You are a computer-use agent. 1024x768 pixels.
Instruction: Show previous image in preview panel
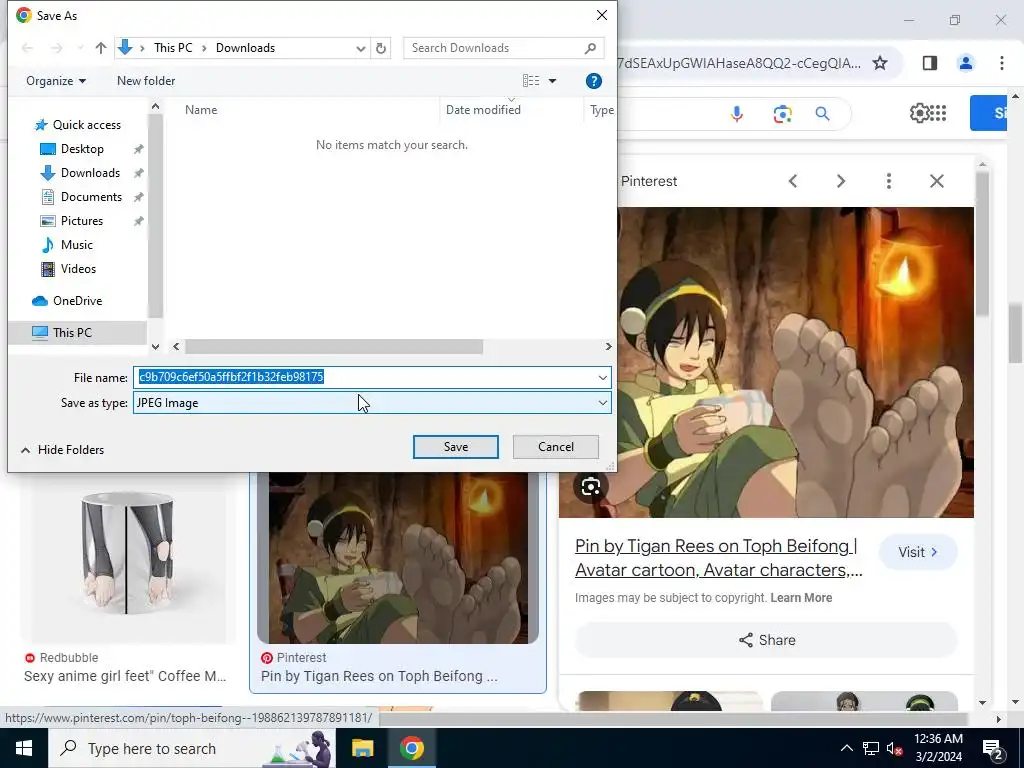pos(793,181)
